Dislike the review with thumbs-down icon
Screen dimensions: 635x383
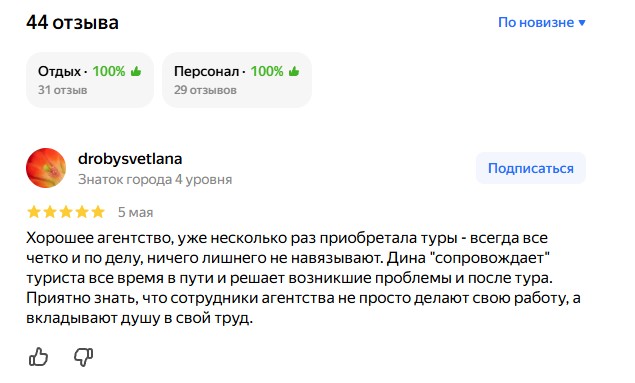click(83, 357)
